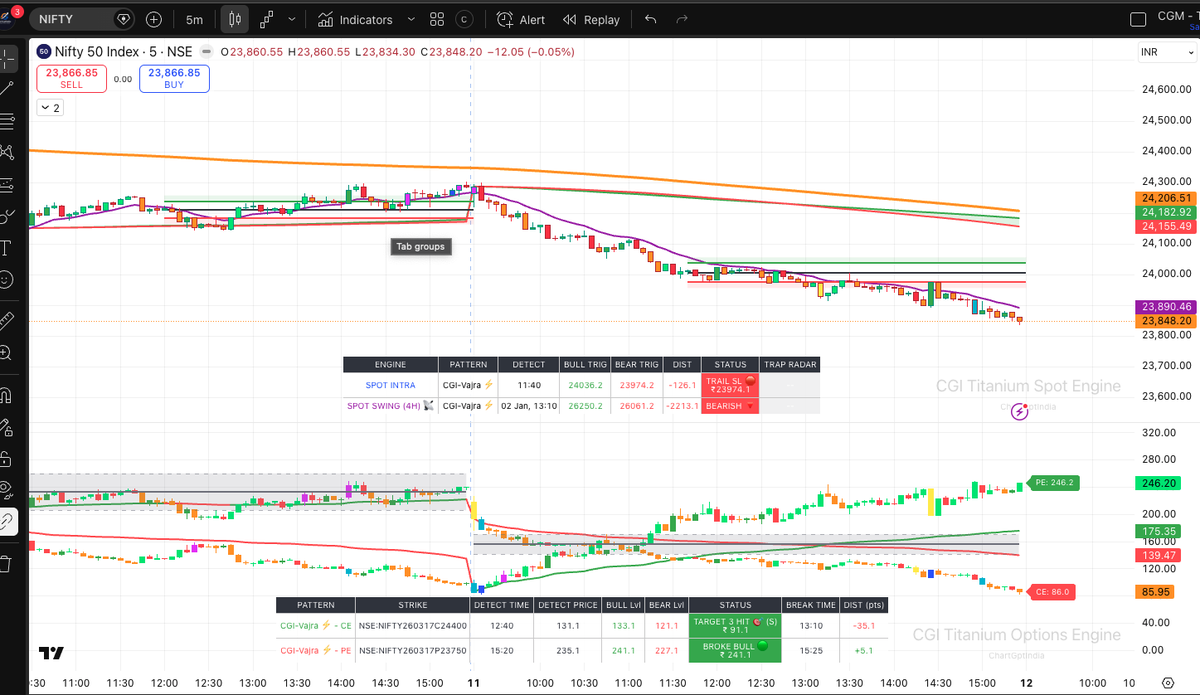Click the line-with-markers chart style icon
The height and width of the screenshot is (695, 1200).
267,19
